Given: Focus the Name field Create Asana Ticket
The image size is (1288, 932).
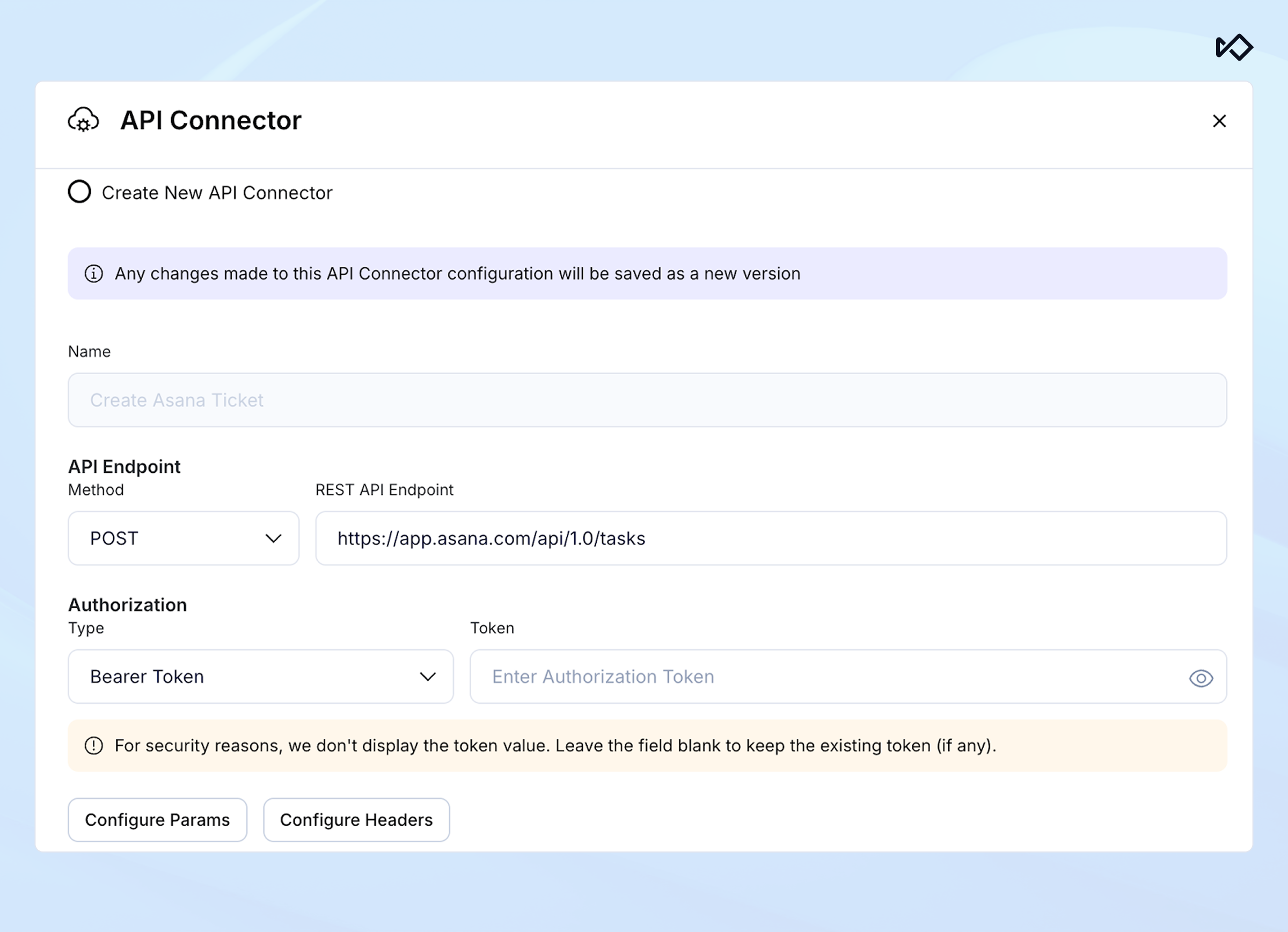Looking at the screenshot, I should point(647,400).
